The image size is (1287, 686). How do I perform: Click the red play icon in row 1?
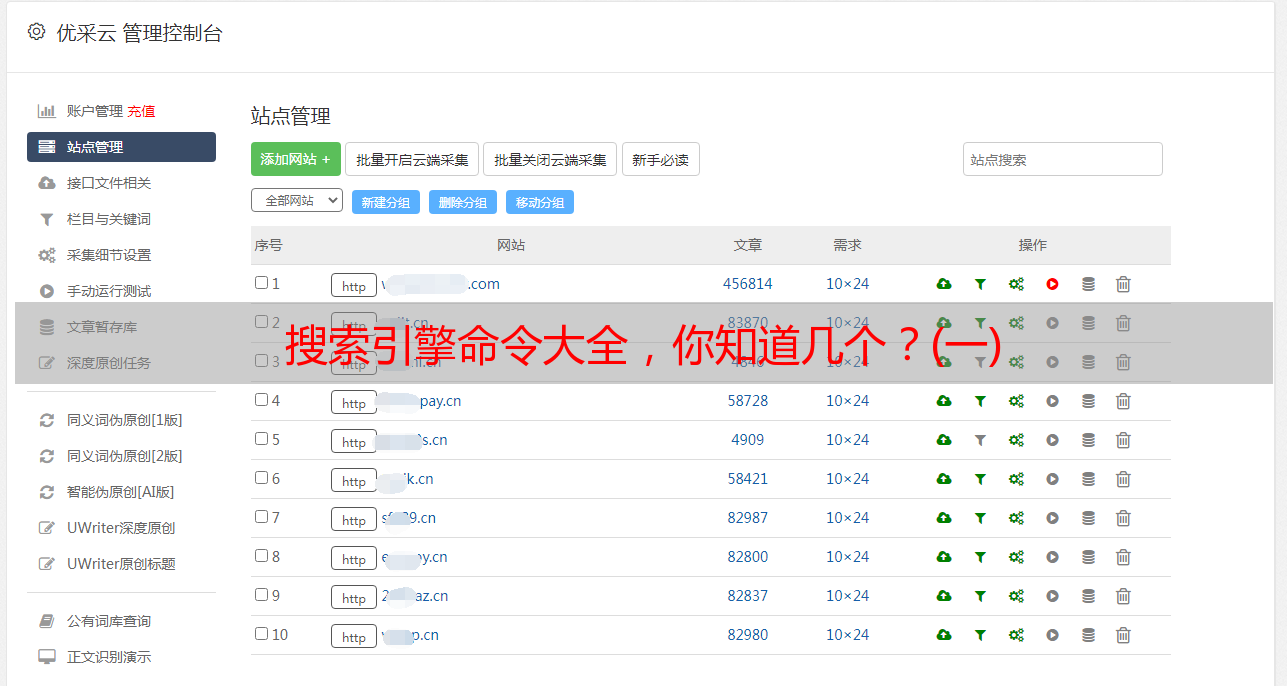pyautogui.click(x=1052, y=284)
